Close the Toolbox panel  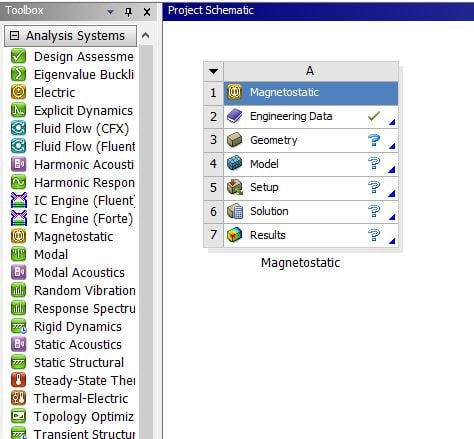pyautogui.click(x=147, y=12)
